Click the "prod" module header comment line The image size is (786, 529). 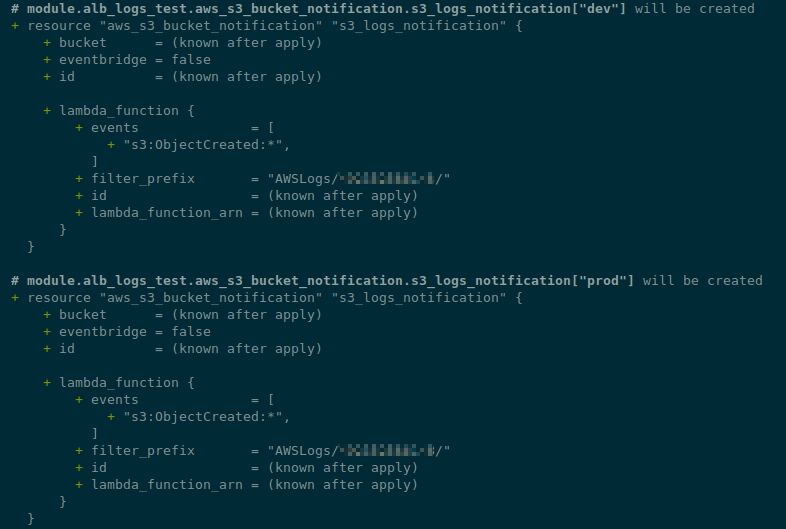pyautogui.click(x=386, y=281)
